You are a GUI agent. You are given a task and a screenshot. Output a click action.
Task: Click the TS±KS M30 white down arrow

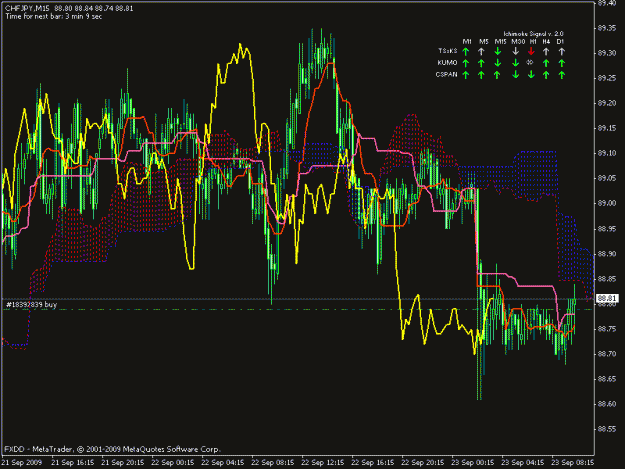tap(515, 51)
